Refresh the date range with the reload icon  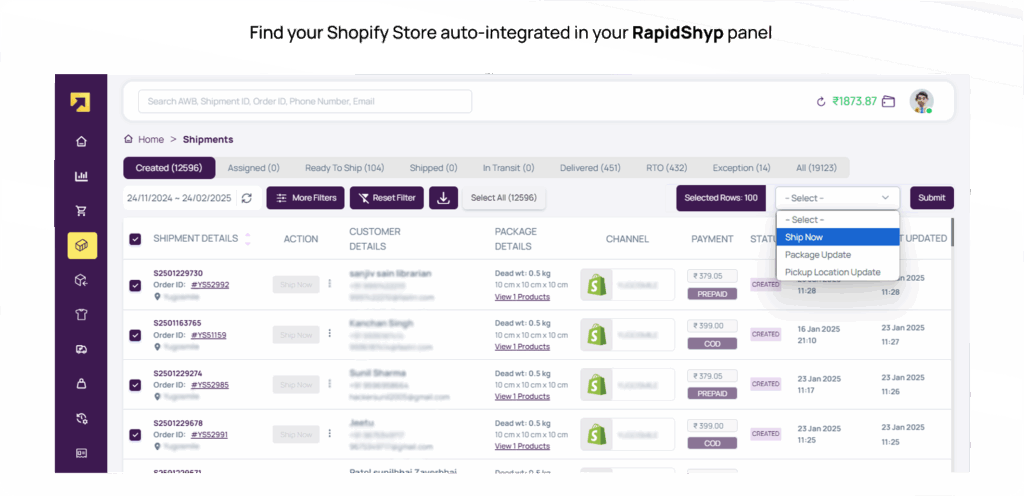click(x=246, y=198)
